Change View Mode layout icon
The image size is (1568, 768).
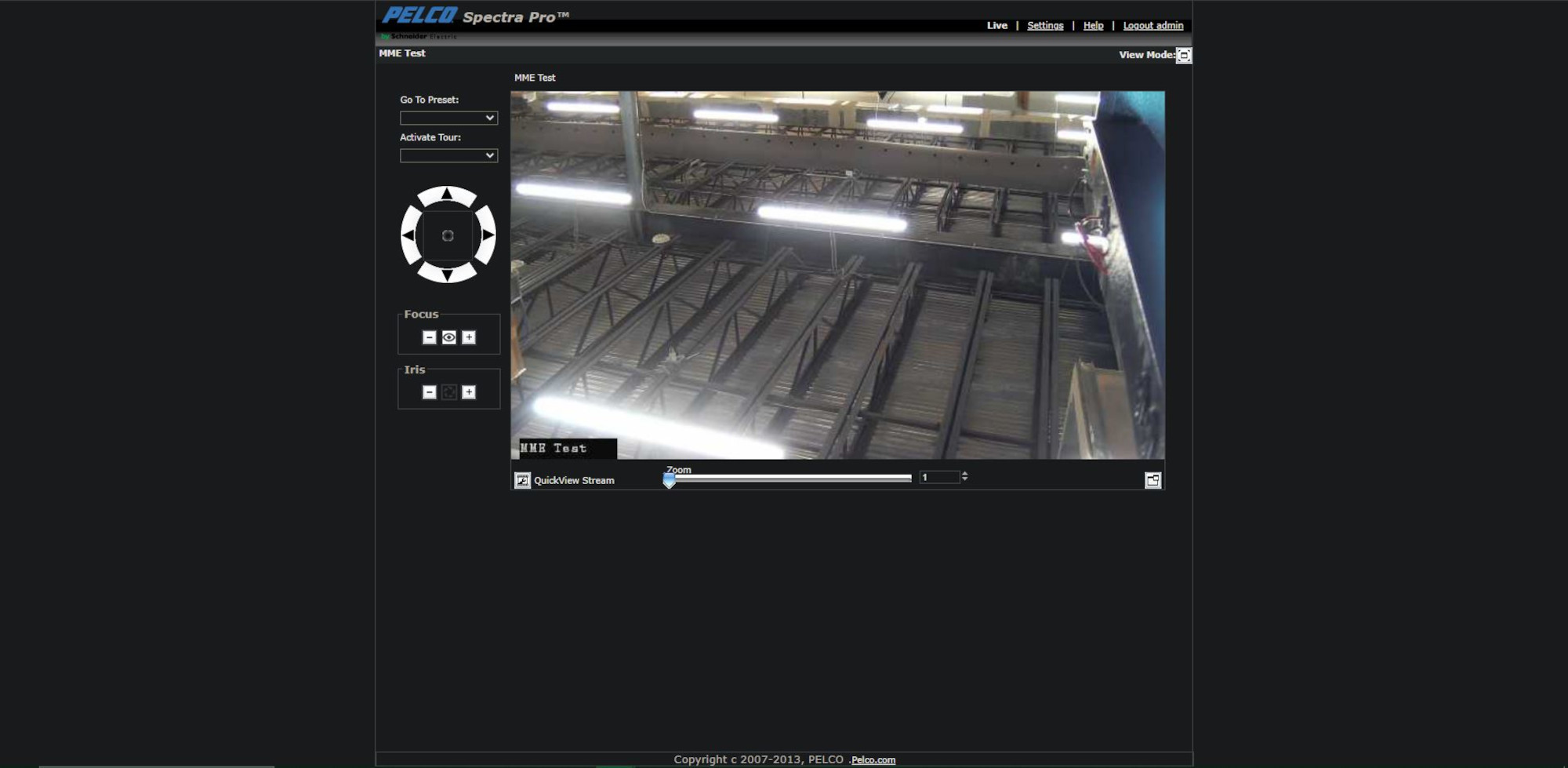[1184, 56]
